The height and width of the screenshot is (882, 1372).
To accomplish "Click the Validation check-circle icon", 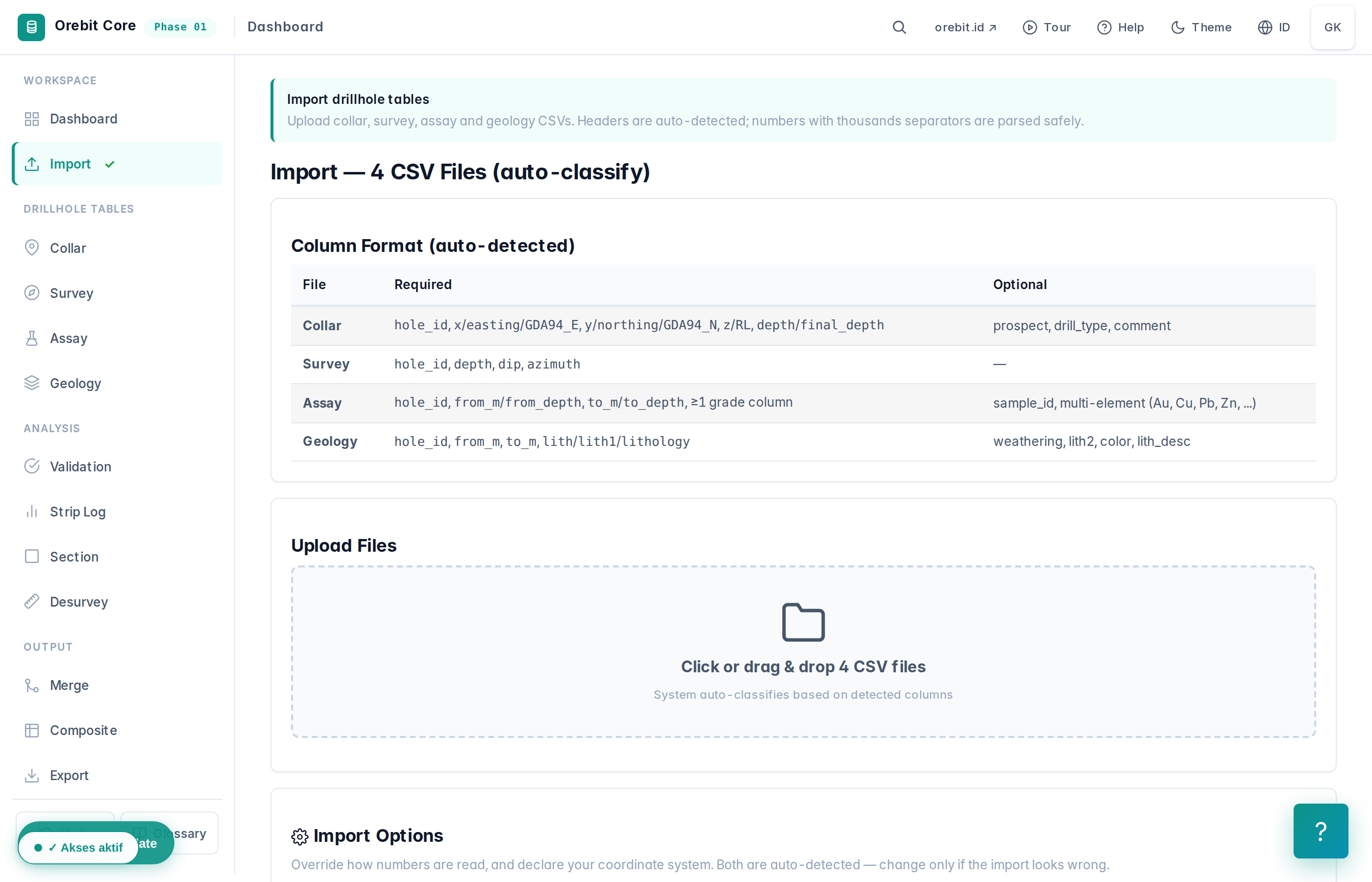I will click(32, 466).
